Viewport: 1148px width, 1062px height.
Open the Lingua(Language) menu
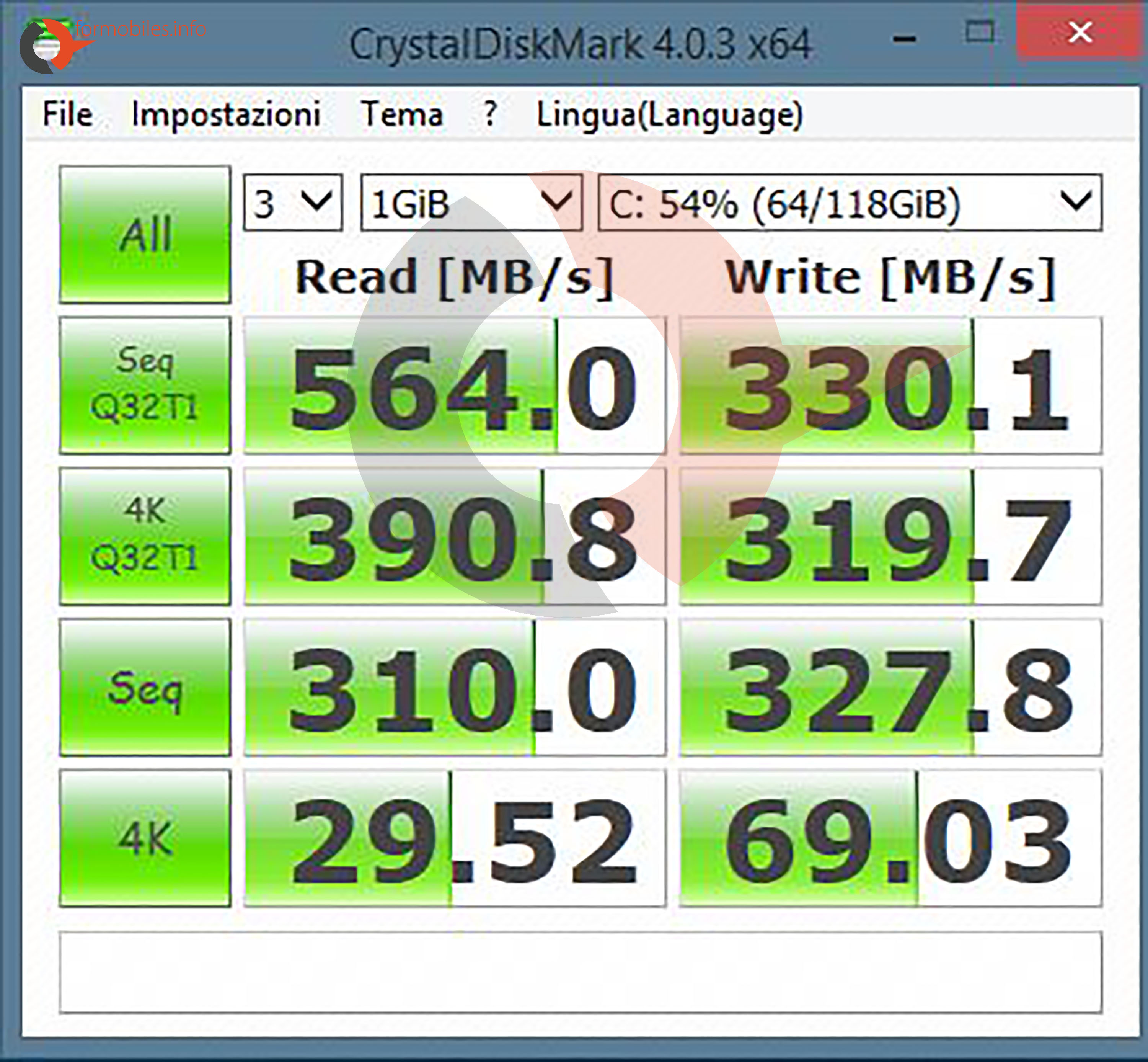pos(669,114)
